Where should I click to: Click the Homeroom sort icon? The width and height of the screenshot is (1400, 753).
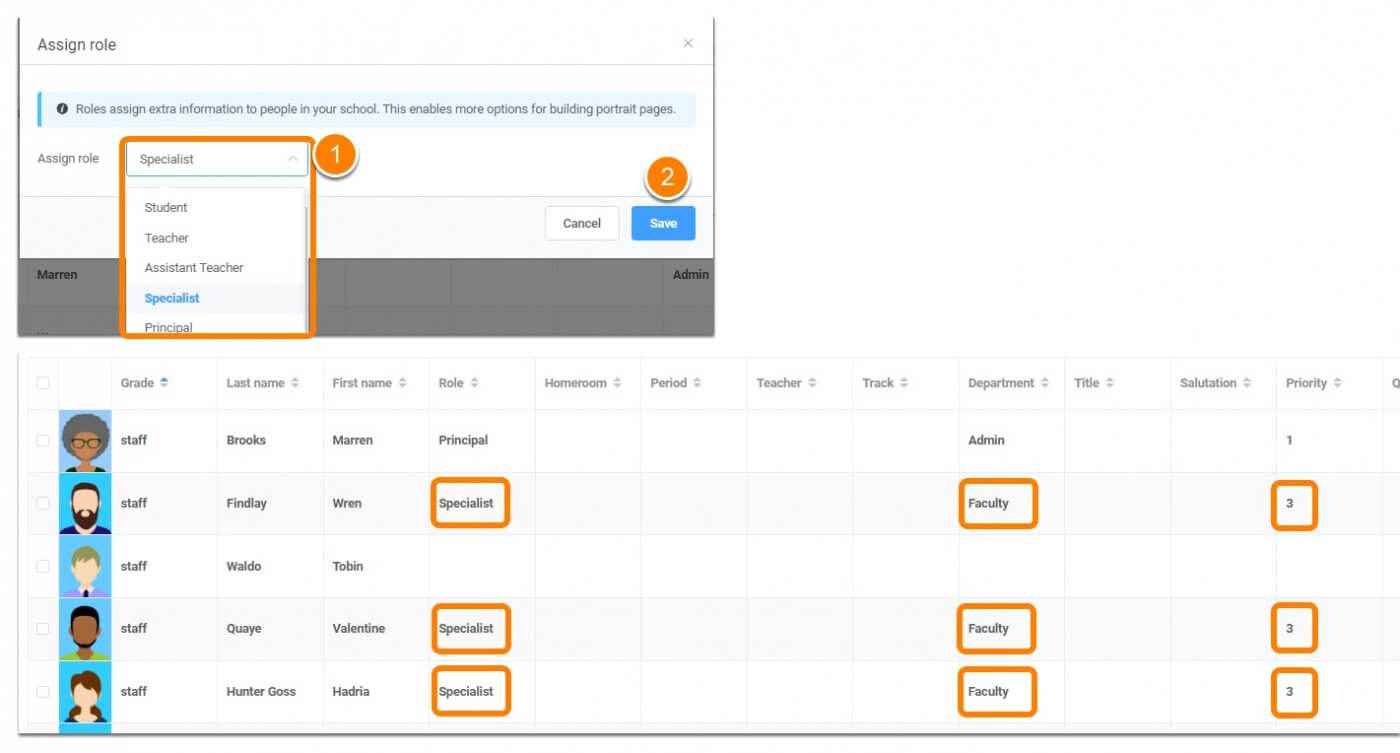click(617, 383)
